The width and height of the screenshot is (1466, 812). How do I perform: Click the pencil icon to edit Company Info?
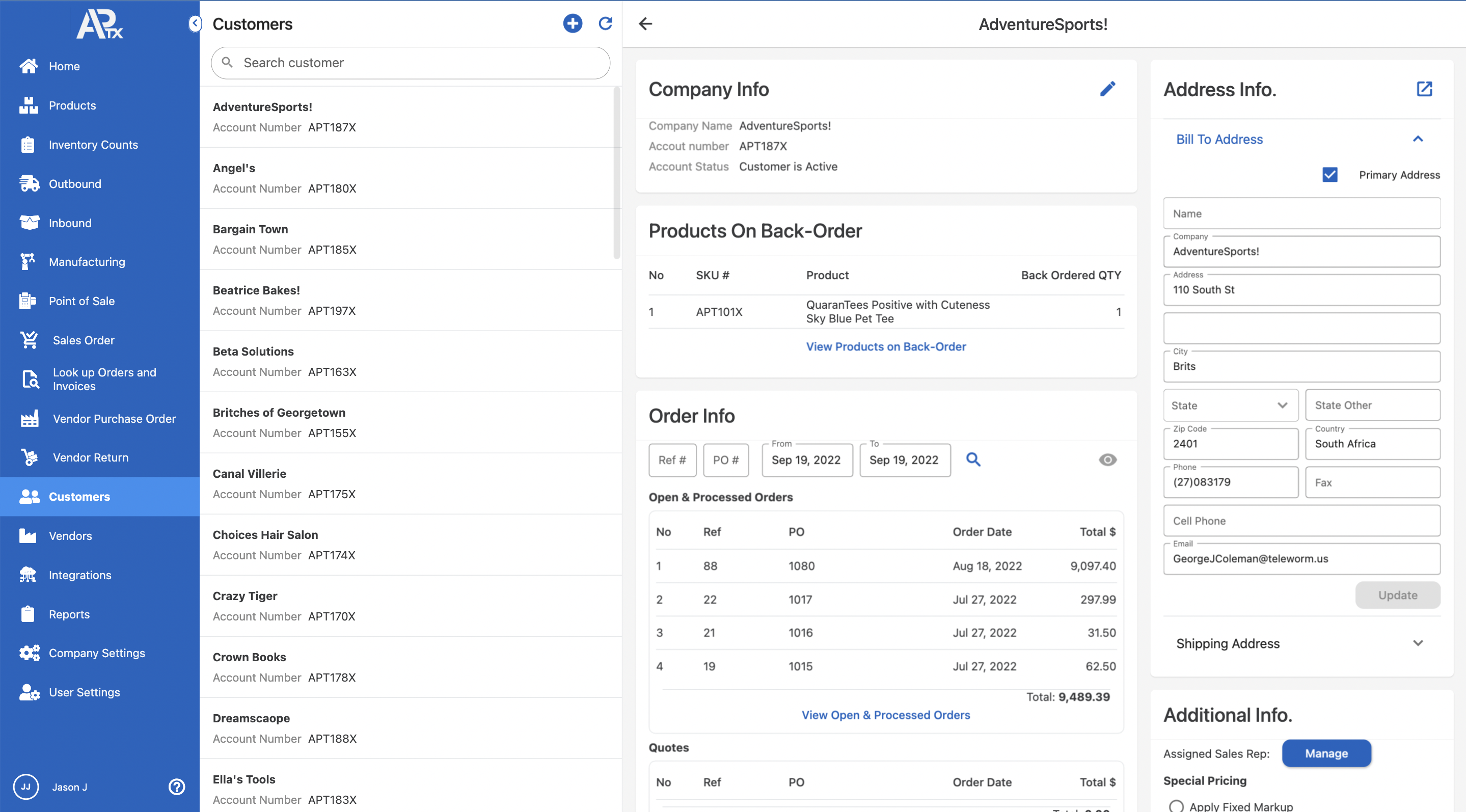tap(1107, 89)
